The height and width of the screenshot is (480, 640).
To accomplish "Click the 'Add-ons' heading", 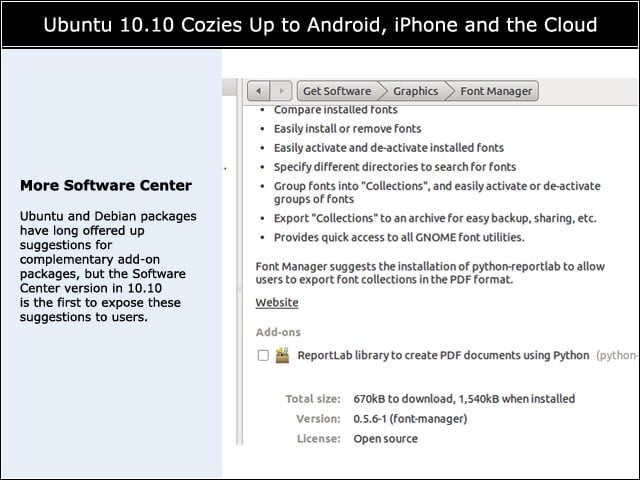I will point(278,332).
